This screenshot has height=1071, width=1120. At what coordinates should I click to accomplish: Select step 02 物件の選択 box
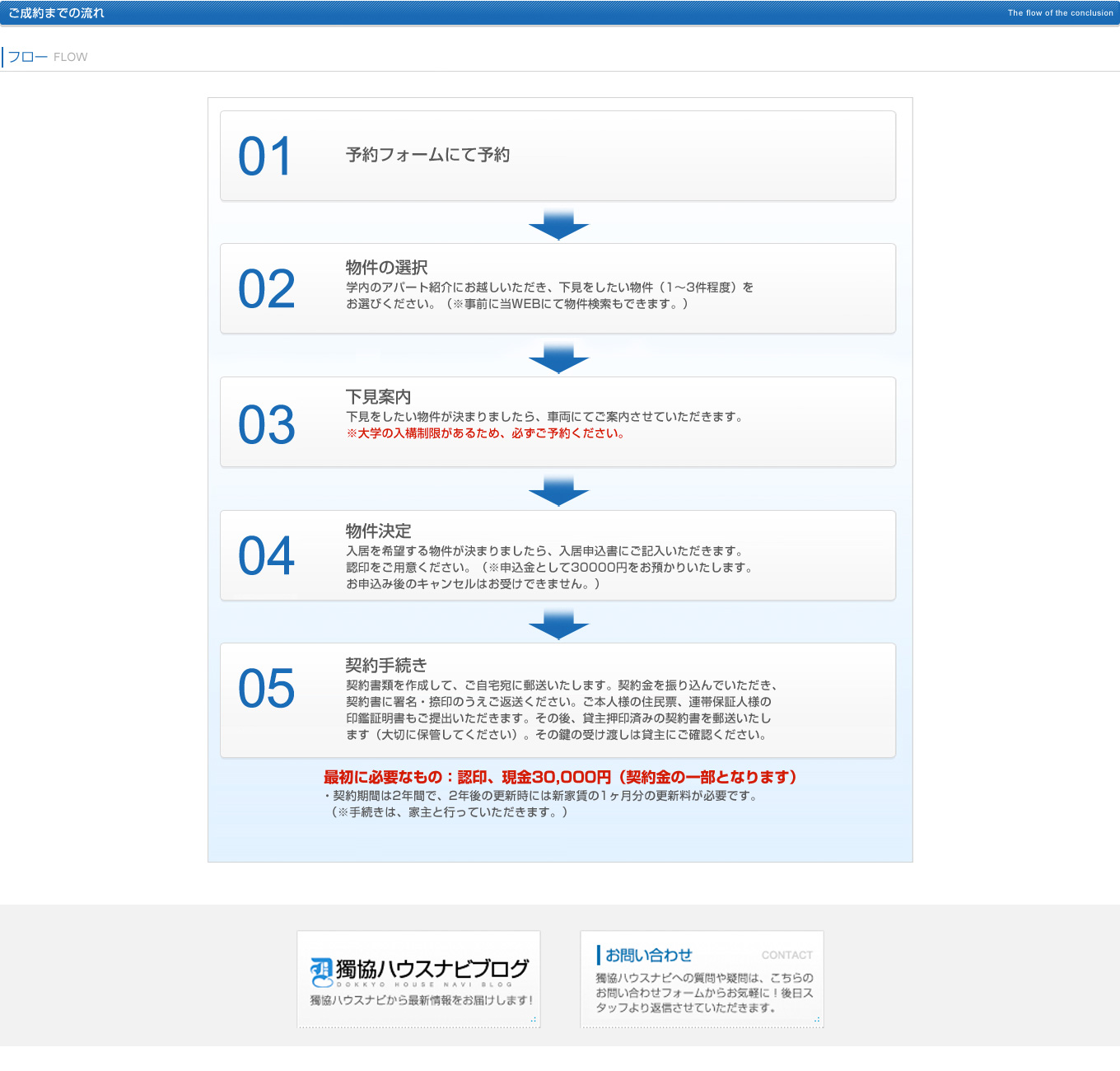pos(558,288)
